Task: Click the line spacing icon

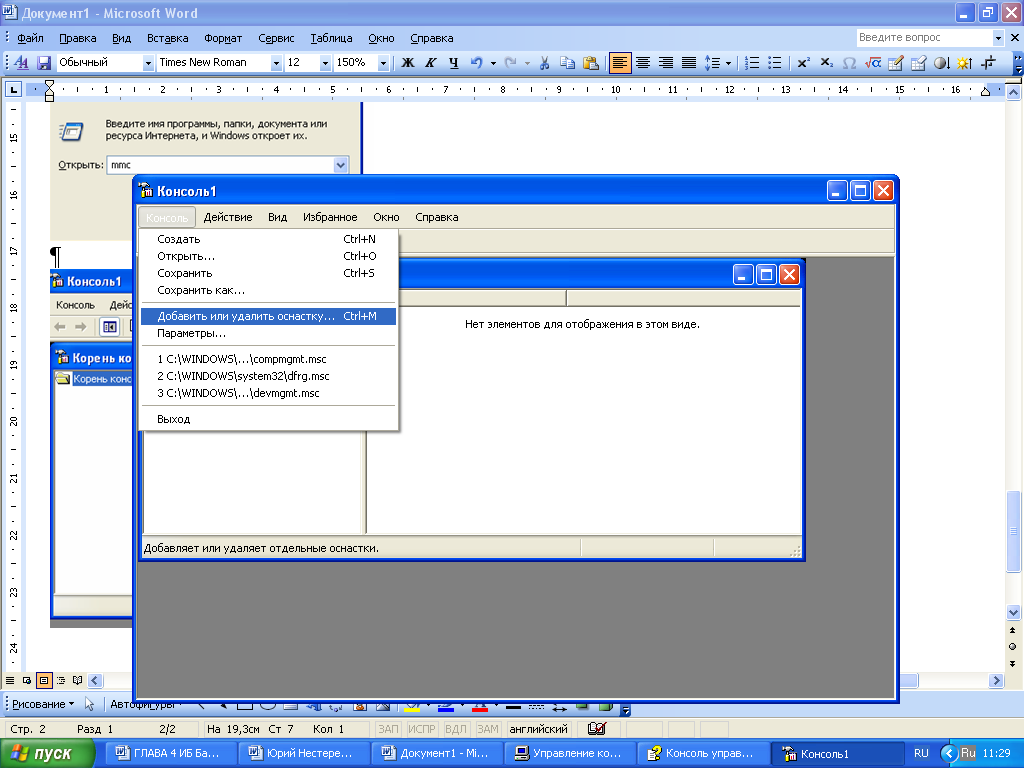Action: tap(712, 63)
